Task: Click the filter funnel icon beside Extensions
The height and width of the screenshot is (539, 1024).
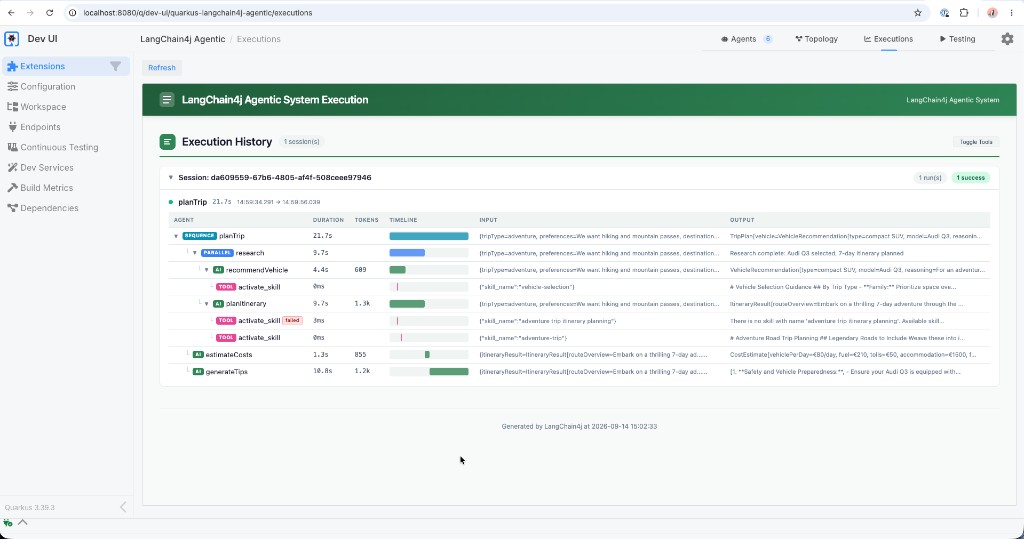Action: coord(116,66)
